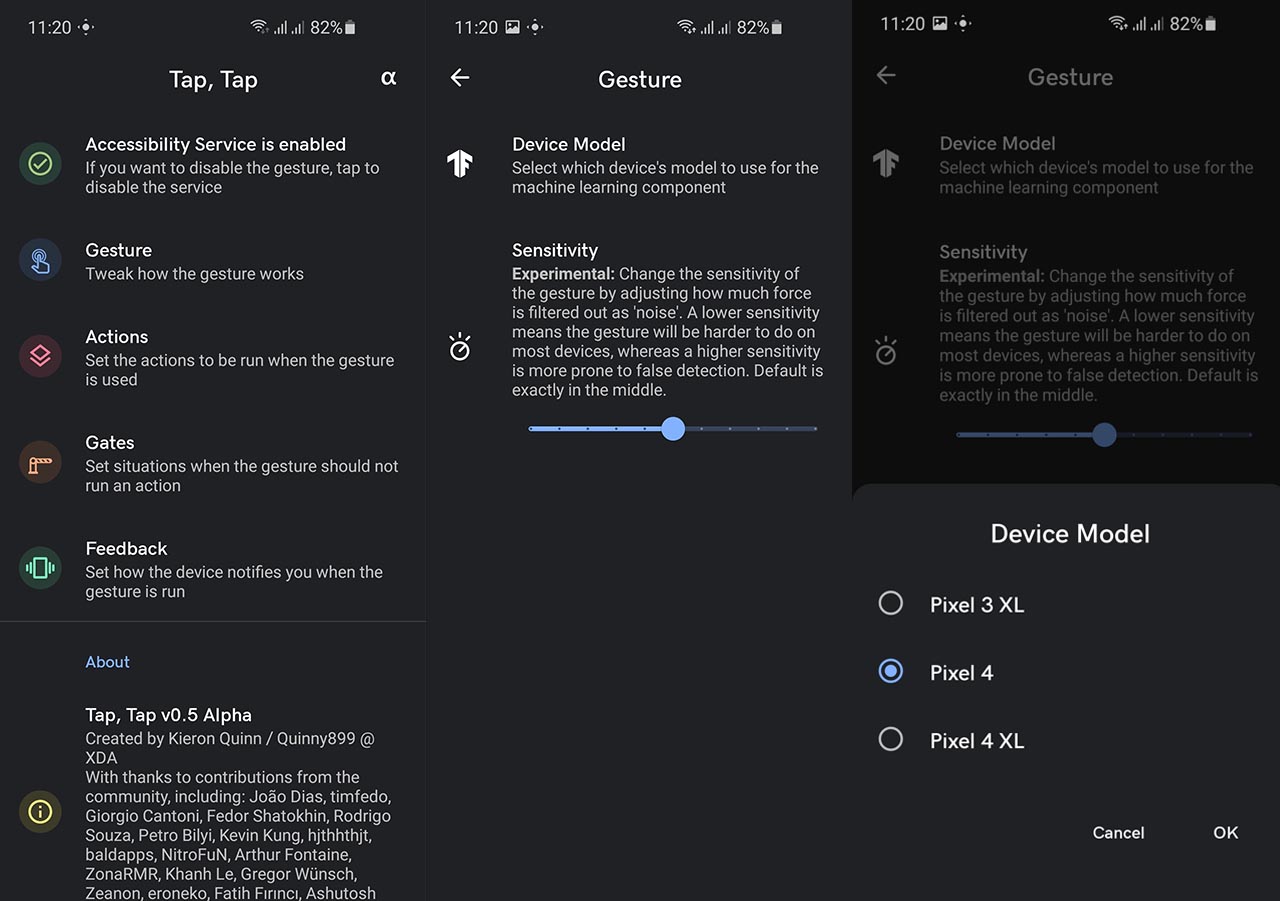Click the dimmed back arrow behind the dialog
This screenshot has height=901, width=1280.
click(886, 76)
